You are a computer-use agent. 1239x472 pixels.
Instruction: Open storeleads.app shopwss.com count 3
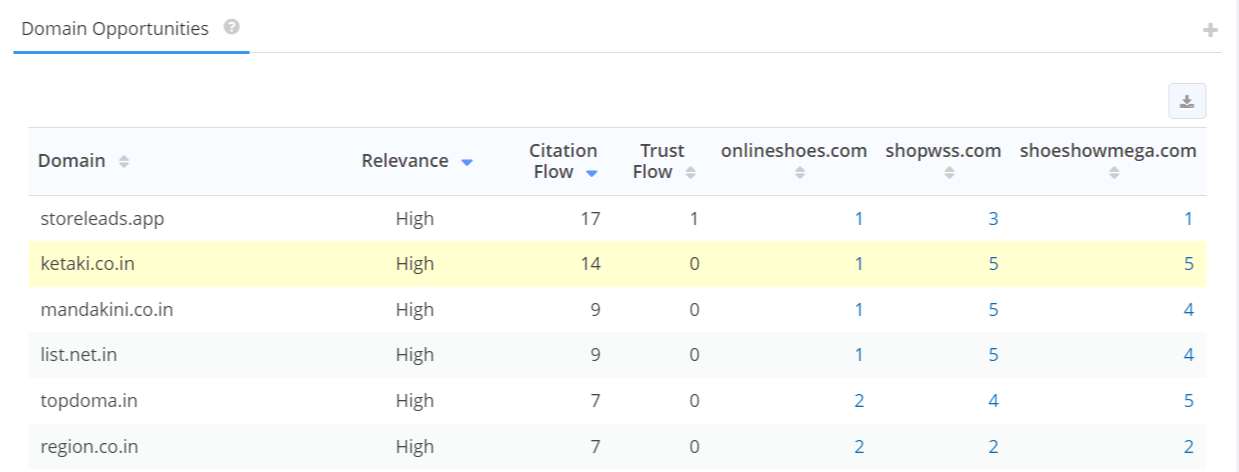pos(993,218)
